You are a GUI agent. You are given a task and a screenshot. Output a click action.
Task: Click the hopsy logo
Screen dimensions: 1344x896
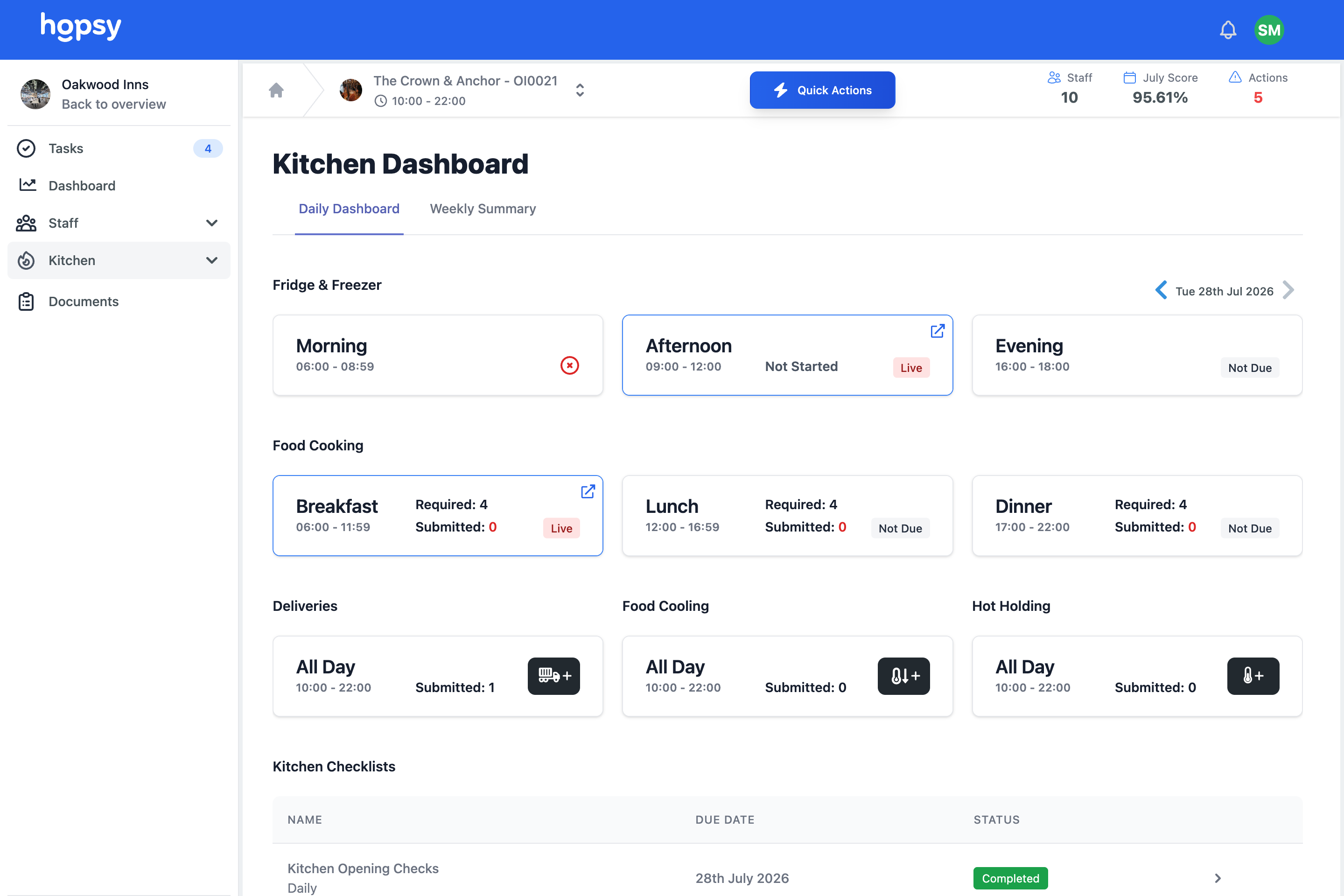81,27
